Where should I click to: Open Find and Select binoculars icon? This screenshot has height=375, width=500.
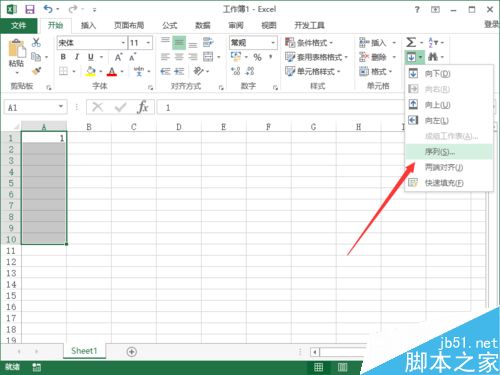(433, 57)
